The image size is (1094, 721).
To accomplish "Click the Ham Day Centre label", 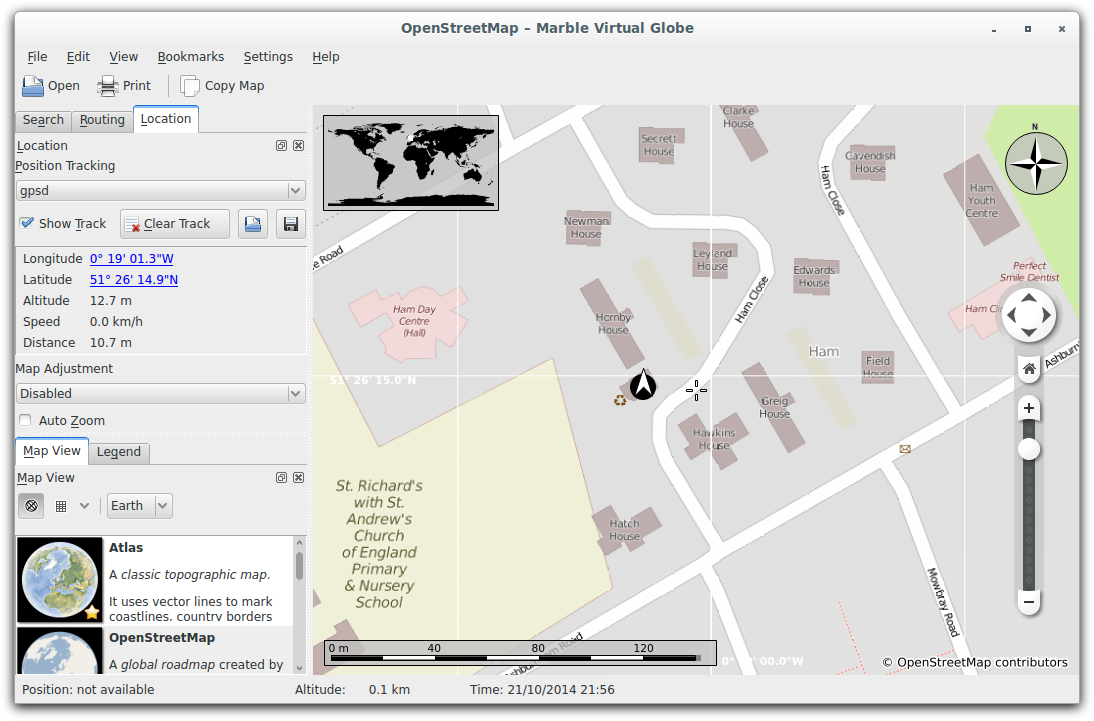I will [414, 321].
